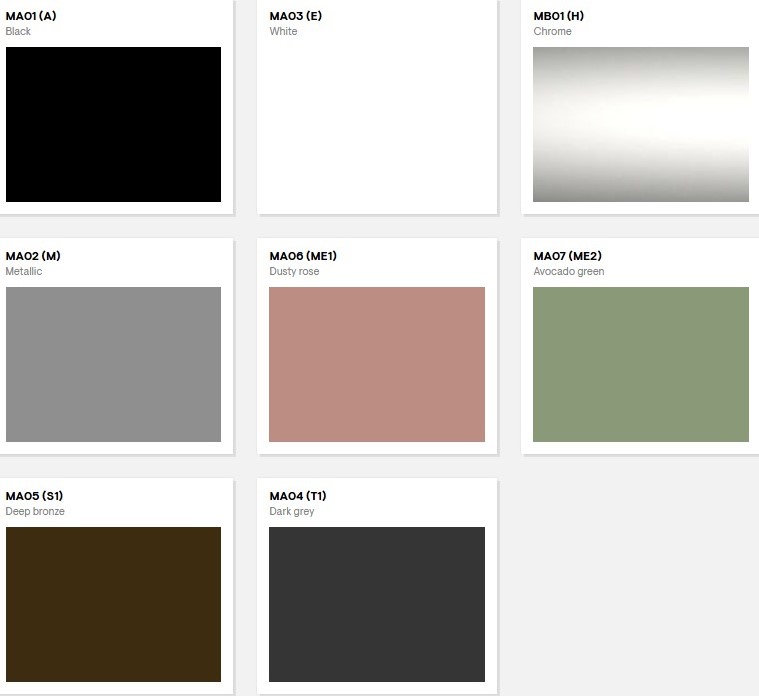Click the "Avocado green" name text
The height and width of the screenshot is (696, 759).
pyautogui.click(x=568, y=272)
